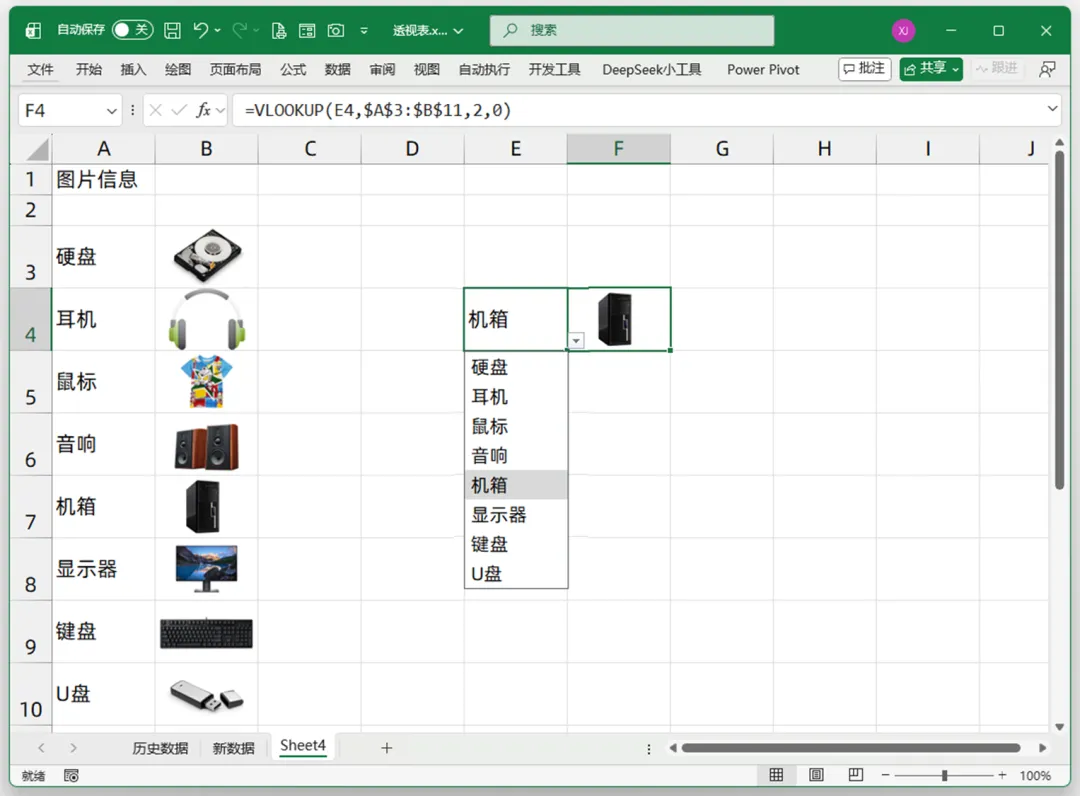Click the data validation dropdown arrow on E4
The width and height of the screenshot is (1080, 796).
(x=576, y=341)
